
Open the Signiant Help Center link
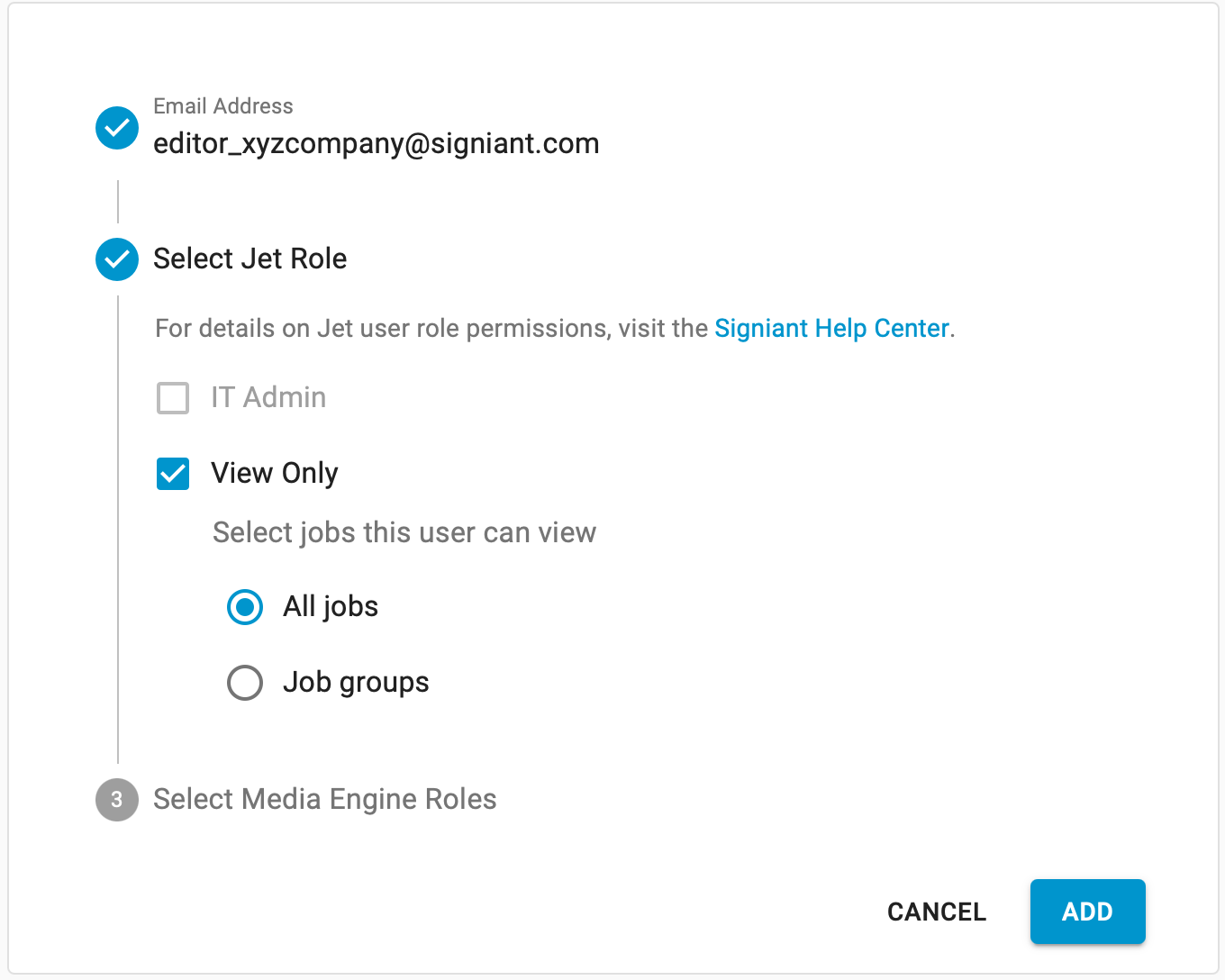[831, 329]
